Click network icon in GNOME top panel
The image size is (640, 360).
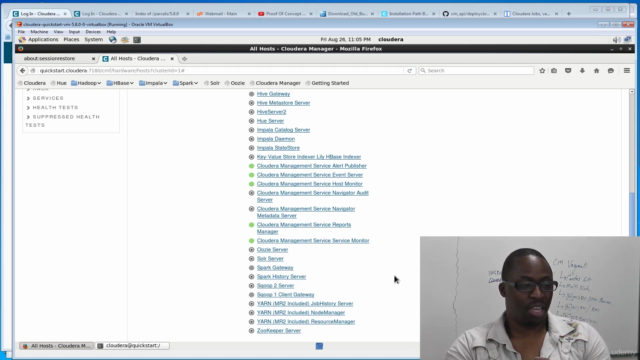tap(628, 40)
